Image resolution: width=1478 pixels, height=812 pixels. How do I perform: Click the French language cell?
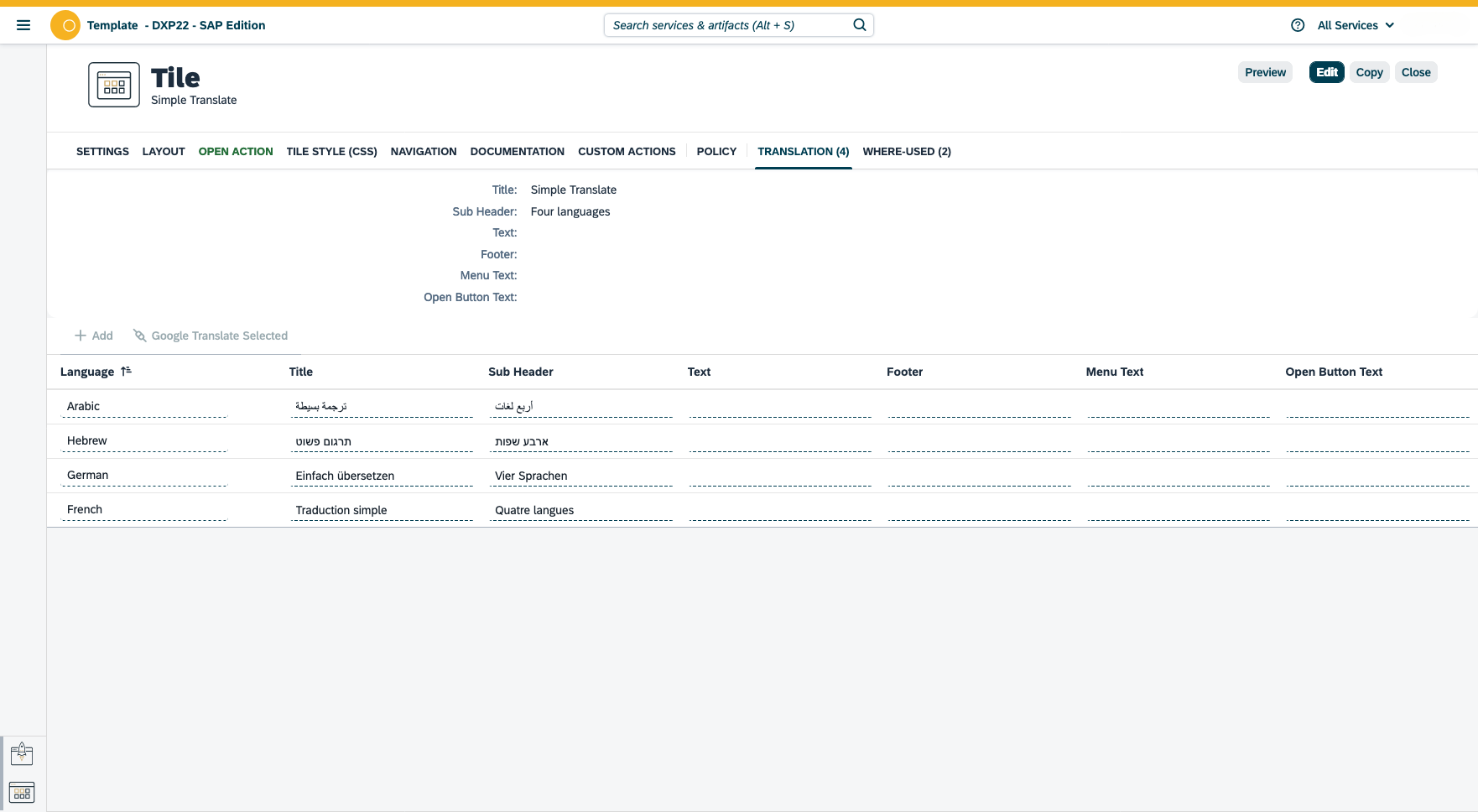click(144, 510)
